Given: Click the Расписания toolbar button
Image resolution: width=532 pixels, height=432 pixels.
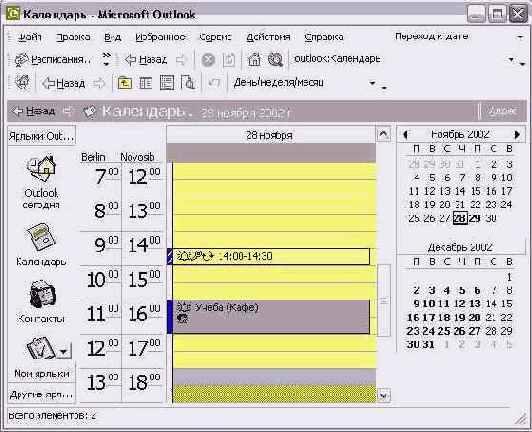Looking at the screenshot, I should pos(53,60).
